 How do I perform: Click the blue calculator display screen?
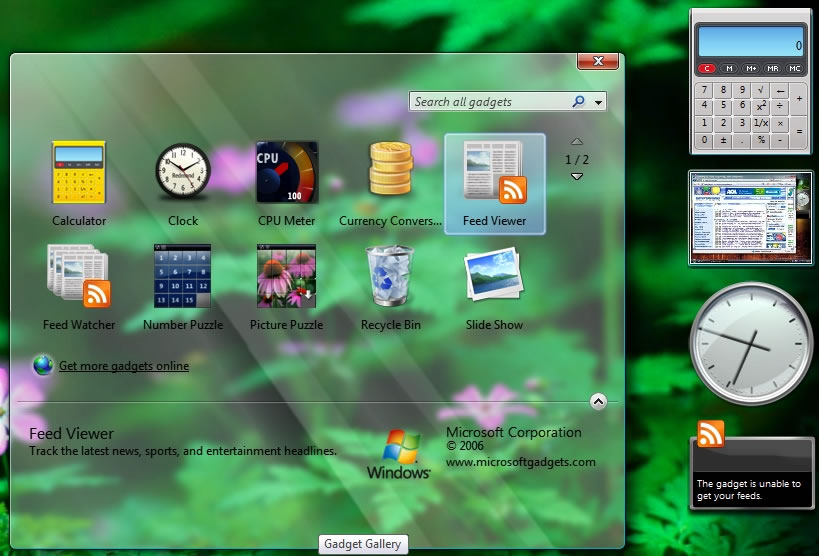(x=751, y=41)
